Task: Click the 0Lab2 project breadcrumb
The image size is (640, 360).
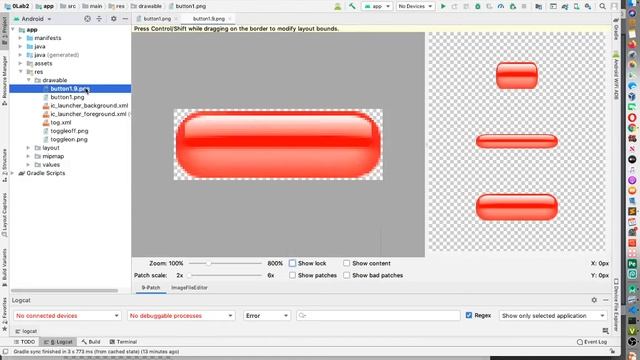Action: point(17,6)
